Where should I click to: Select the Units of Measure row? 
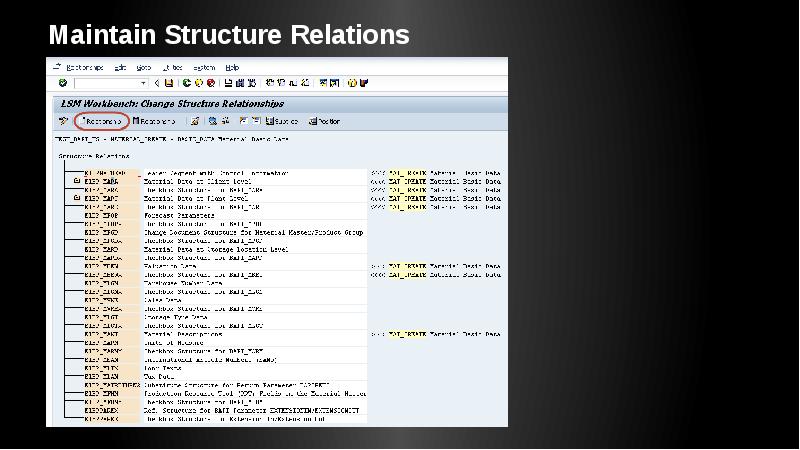point(224,343)
